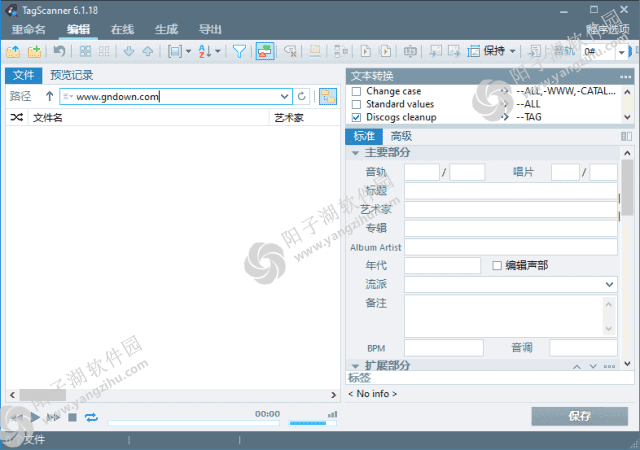Stop playback with the square button
Image resolution: width=640 pixels, height=450 pixels.
(72, 417)
